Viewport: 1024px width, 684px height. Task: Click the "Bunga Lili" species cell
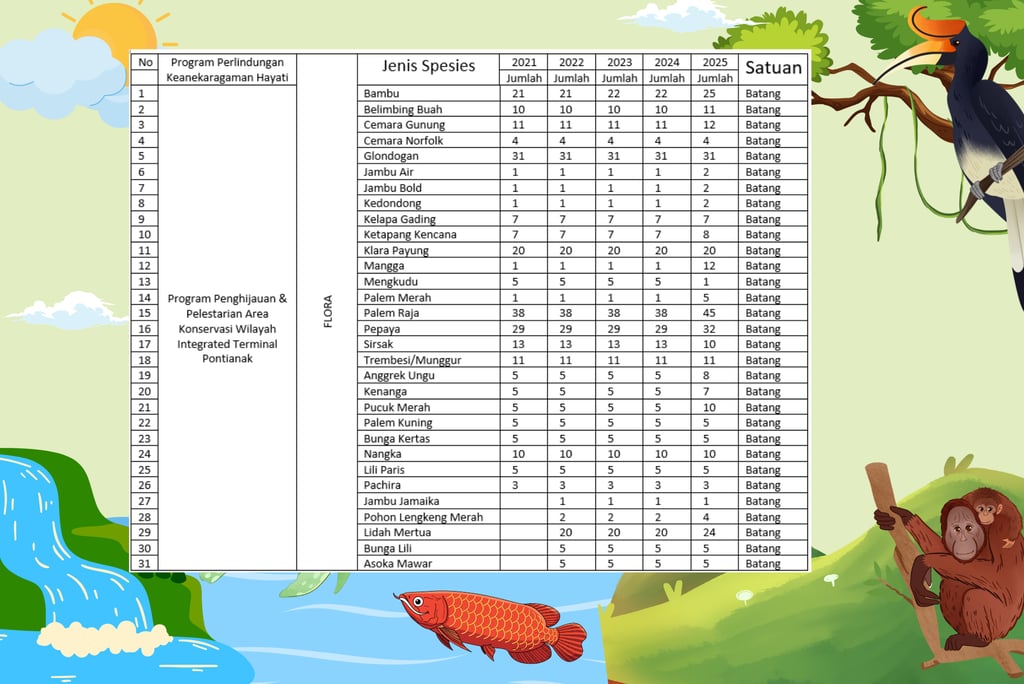tap(428, 548)
